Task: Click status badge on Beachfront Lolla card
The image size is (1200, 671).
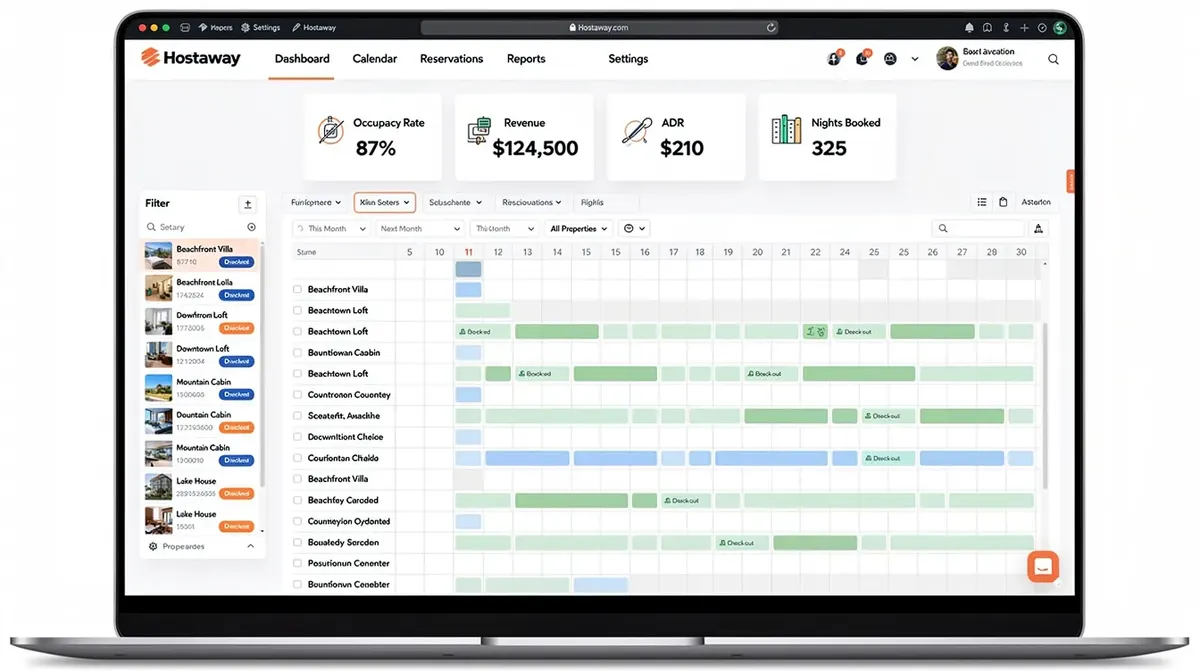Action: pos(237,295)
